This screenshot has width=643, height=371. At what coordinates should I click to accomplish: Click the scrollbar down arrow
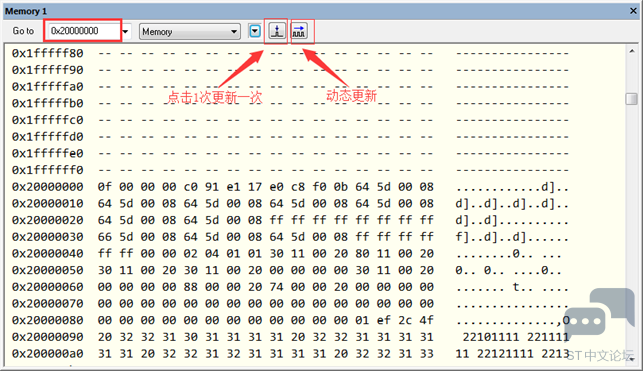click(x=632, y=359)
